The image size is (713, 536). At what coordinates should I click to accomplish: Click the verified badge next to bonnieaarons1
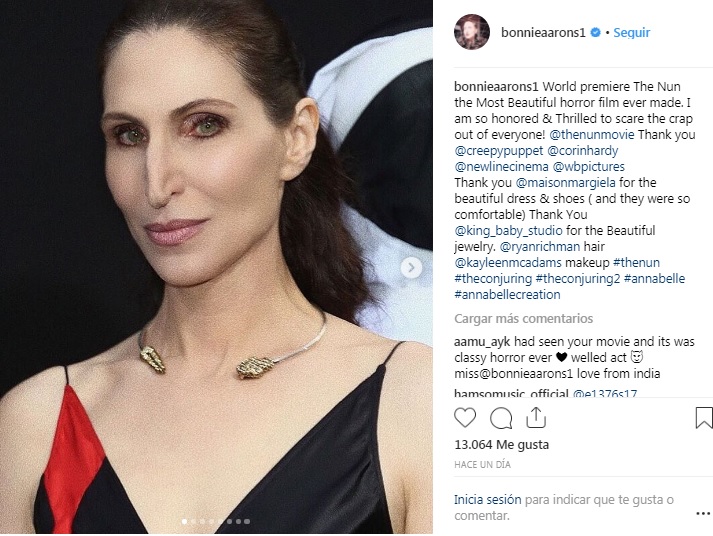(595, 33)
